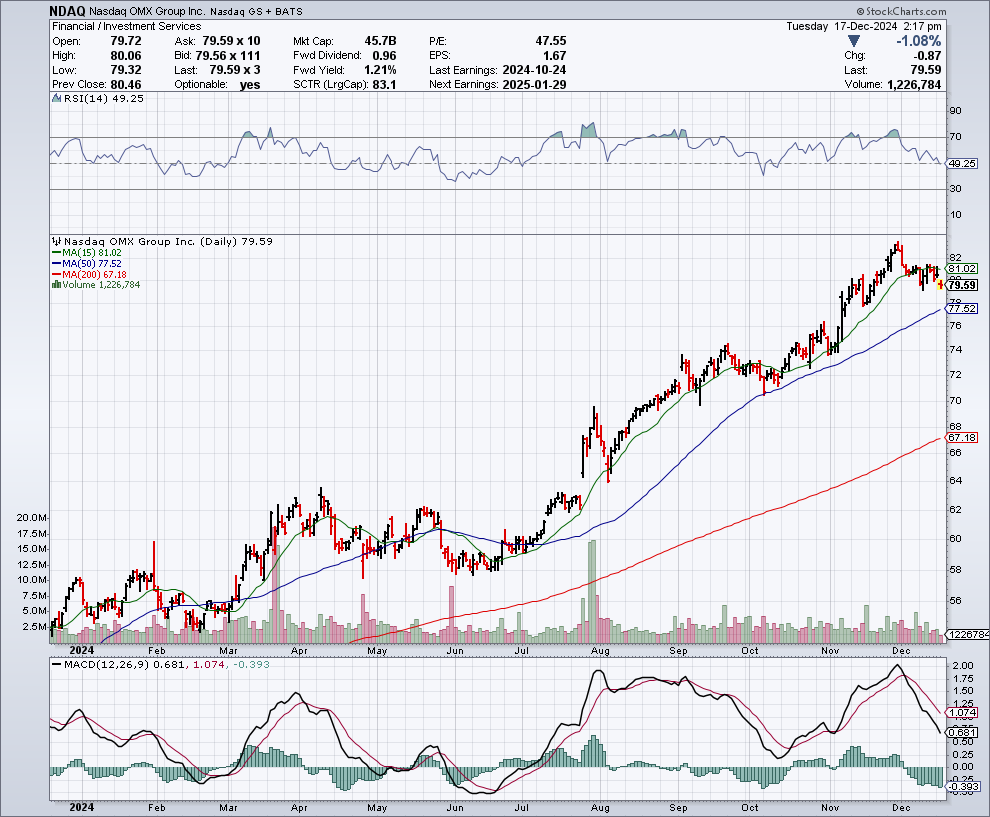Screen dimensions: 990x817
Task: Click the Last Earnings date 2024-10-24
Action: click(534, 70)
